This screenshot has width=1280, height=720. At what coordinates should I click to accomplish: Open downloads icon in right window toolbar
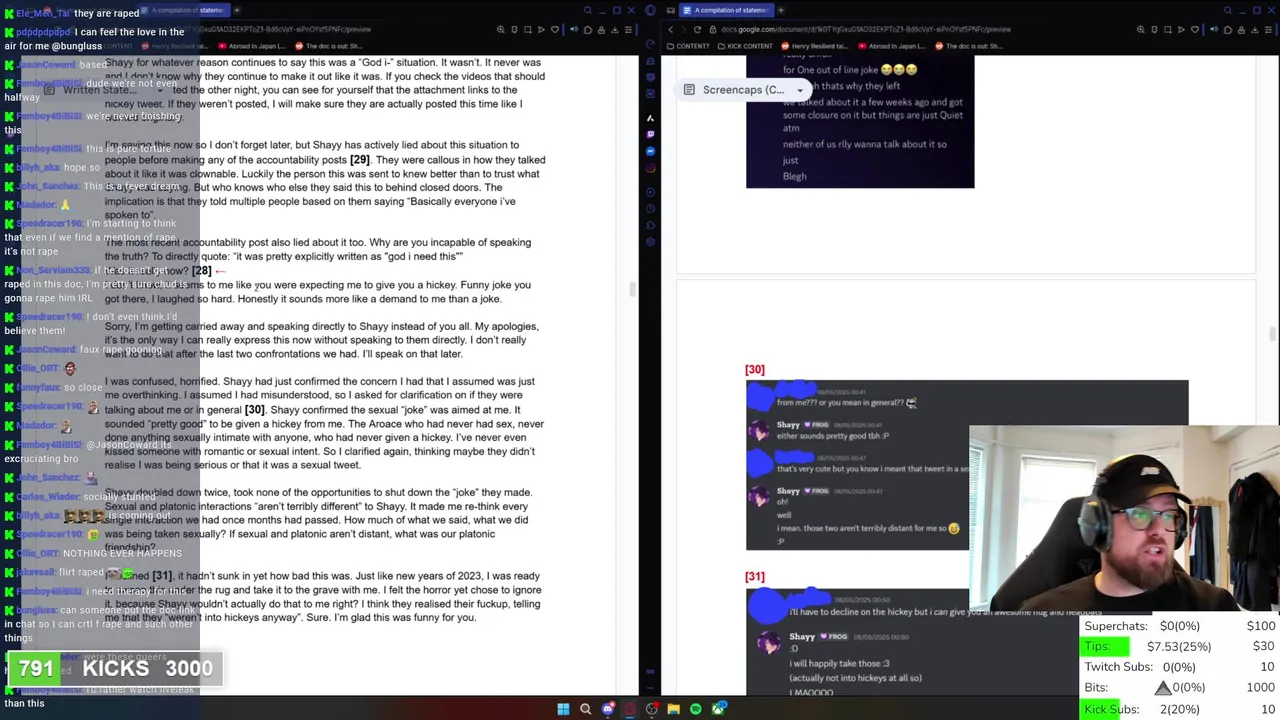pos(1254,29)
